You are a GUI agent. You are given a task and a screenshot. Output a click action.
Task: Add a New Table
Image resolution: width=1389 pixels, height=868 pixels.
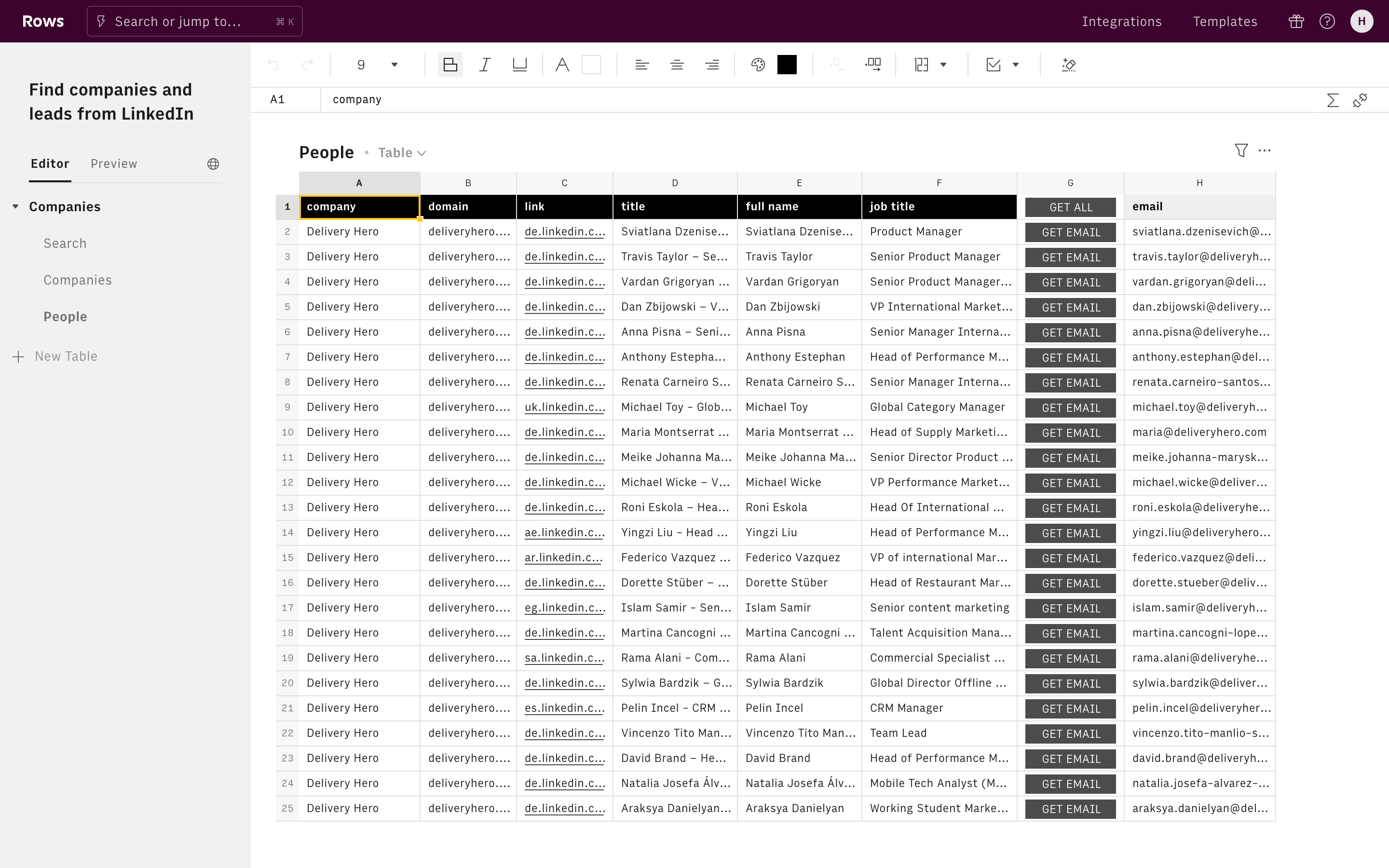click(55, 356)
